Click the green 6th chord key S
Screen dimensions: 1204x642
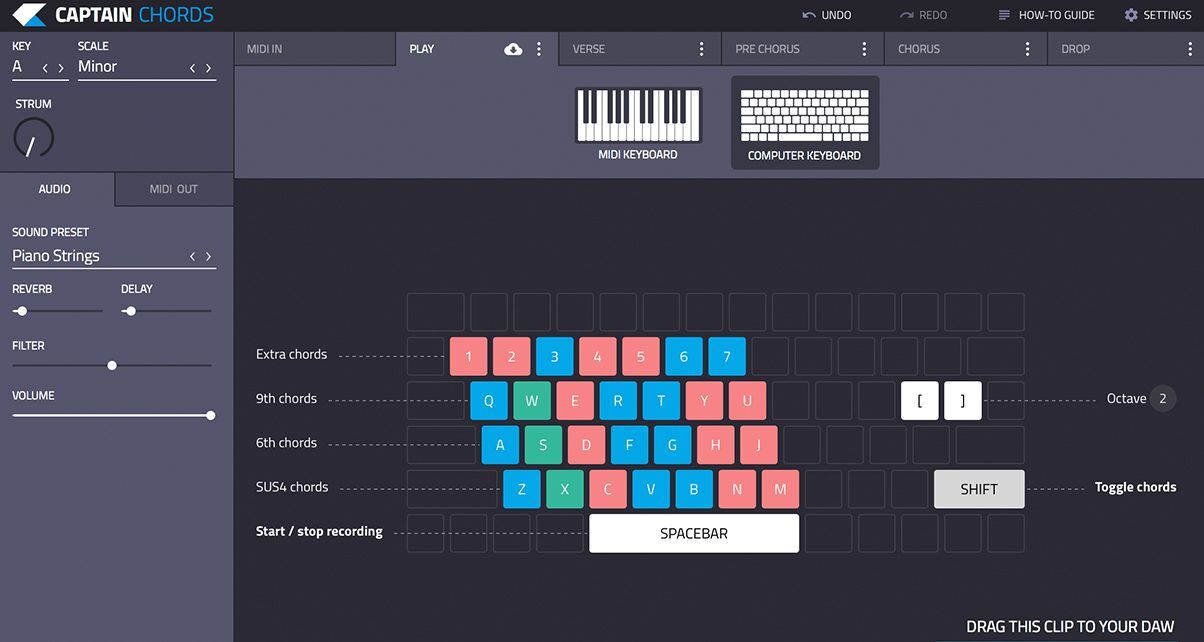(543, 445)
